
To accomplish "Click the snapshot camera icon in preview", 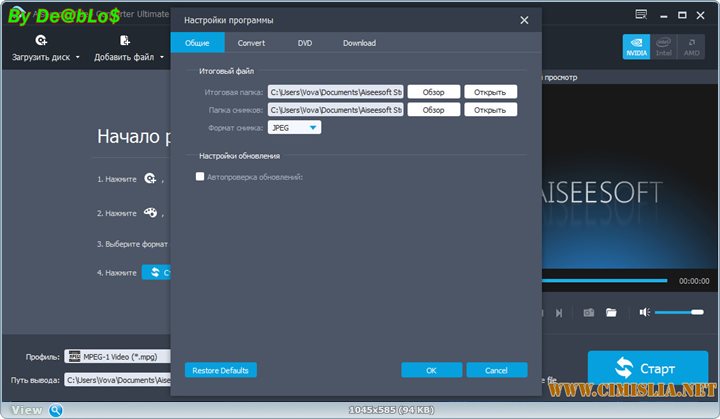I will (589, 313).
